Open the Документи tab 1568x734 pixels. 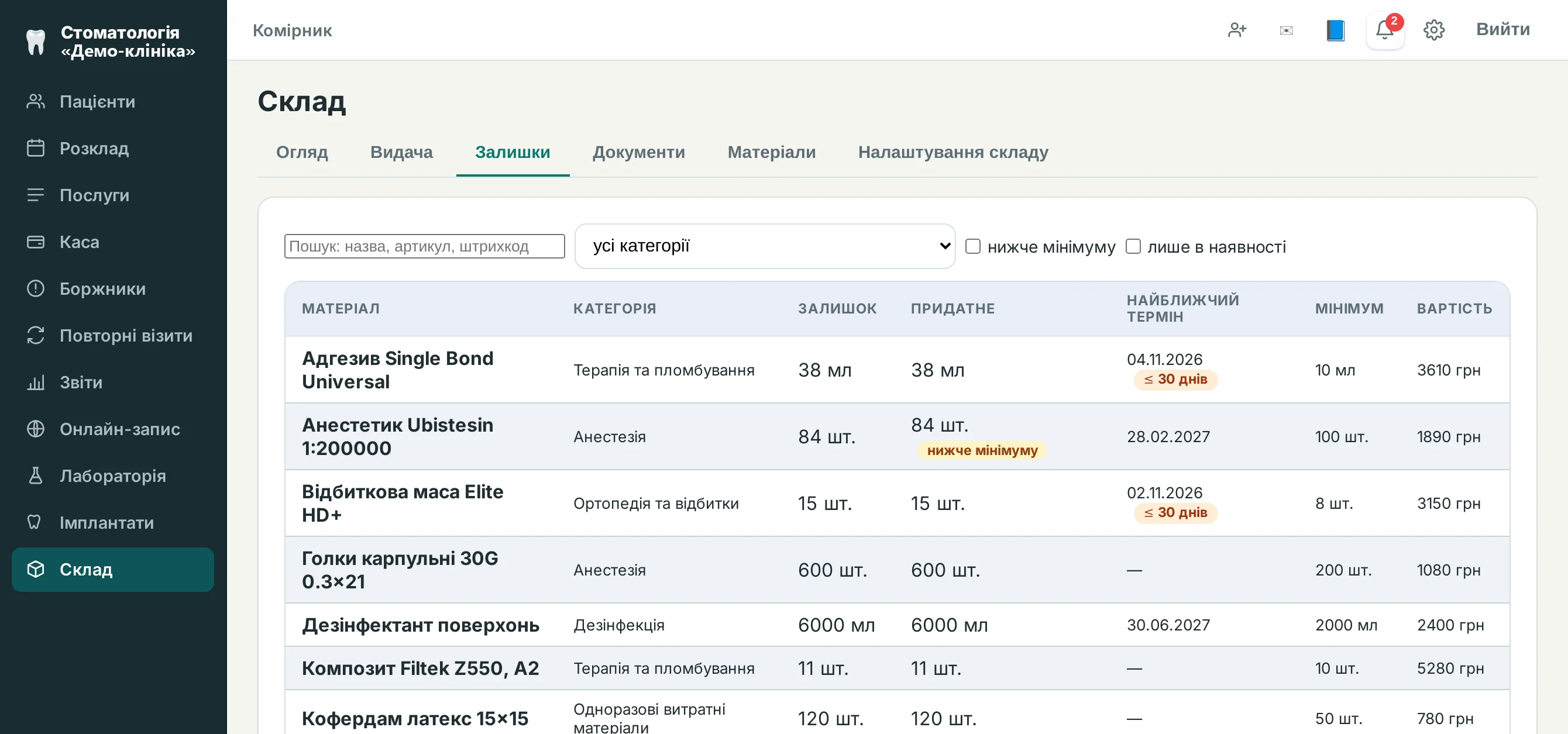(638, 152)
